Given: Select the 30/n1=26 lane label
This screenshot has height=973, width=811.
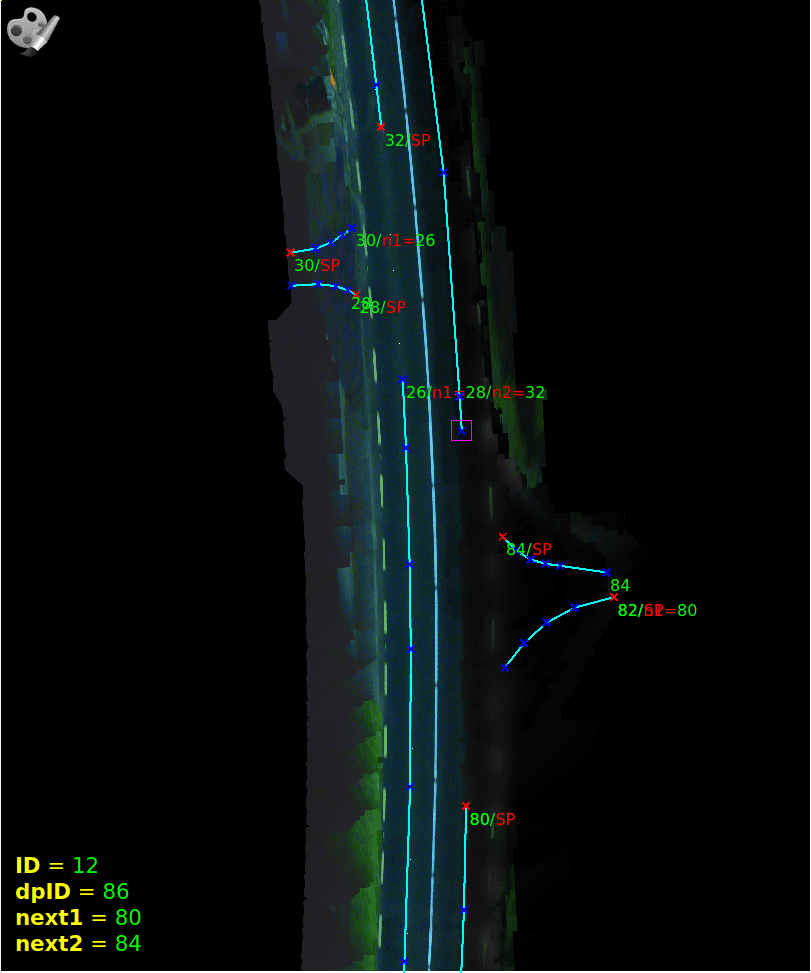Looking at the screenshot, I should tap(396, 241).
